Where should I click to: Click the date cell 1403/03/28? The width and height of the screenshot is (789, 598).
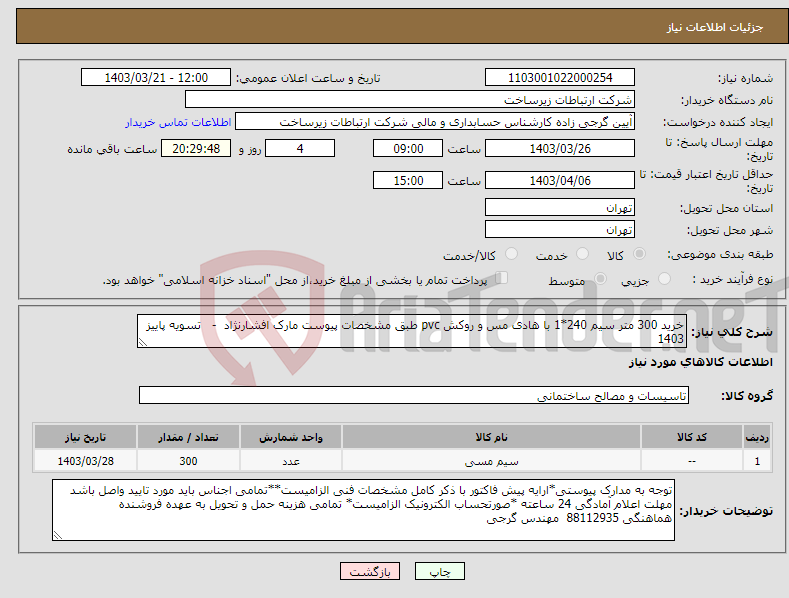pos(86,461)
